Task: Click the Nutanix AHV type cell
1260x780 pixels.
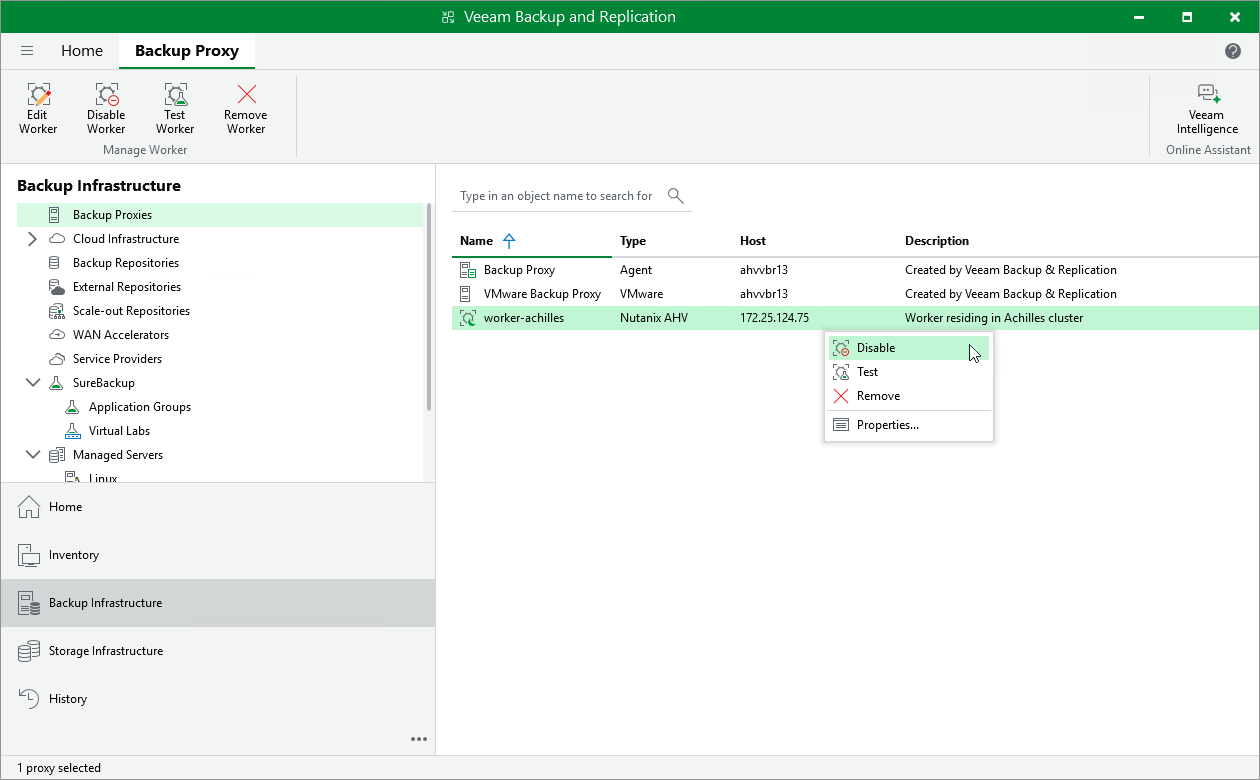Action: point(654,318)
